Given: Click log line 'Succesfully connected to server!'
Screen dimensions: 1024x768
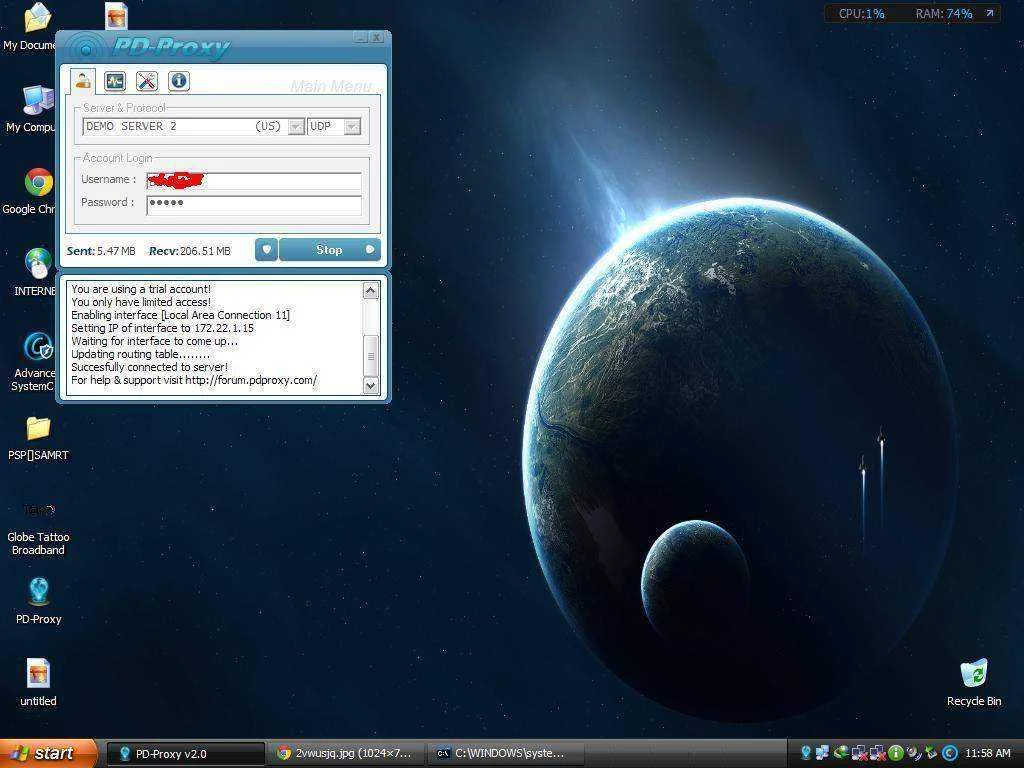Looking at the screenshot, I should (150, 367).
